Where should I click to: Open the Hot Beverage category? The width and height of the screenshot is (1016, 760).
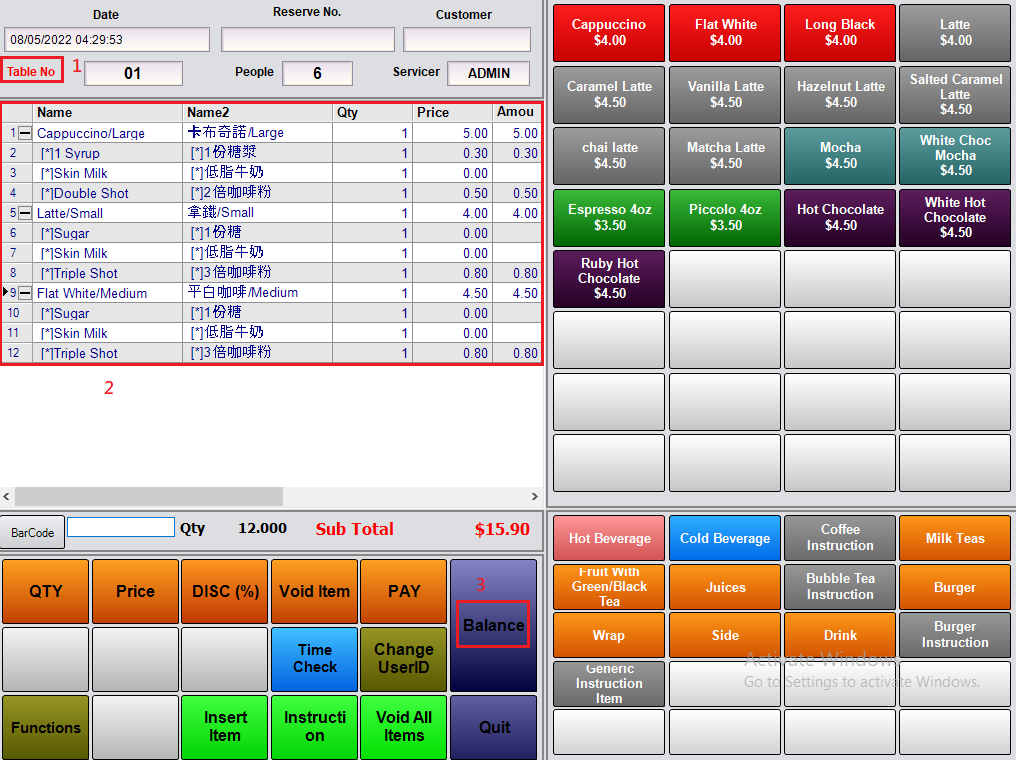609,538
